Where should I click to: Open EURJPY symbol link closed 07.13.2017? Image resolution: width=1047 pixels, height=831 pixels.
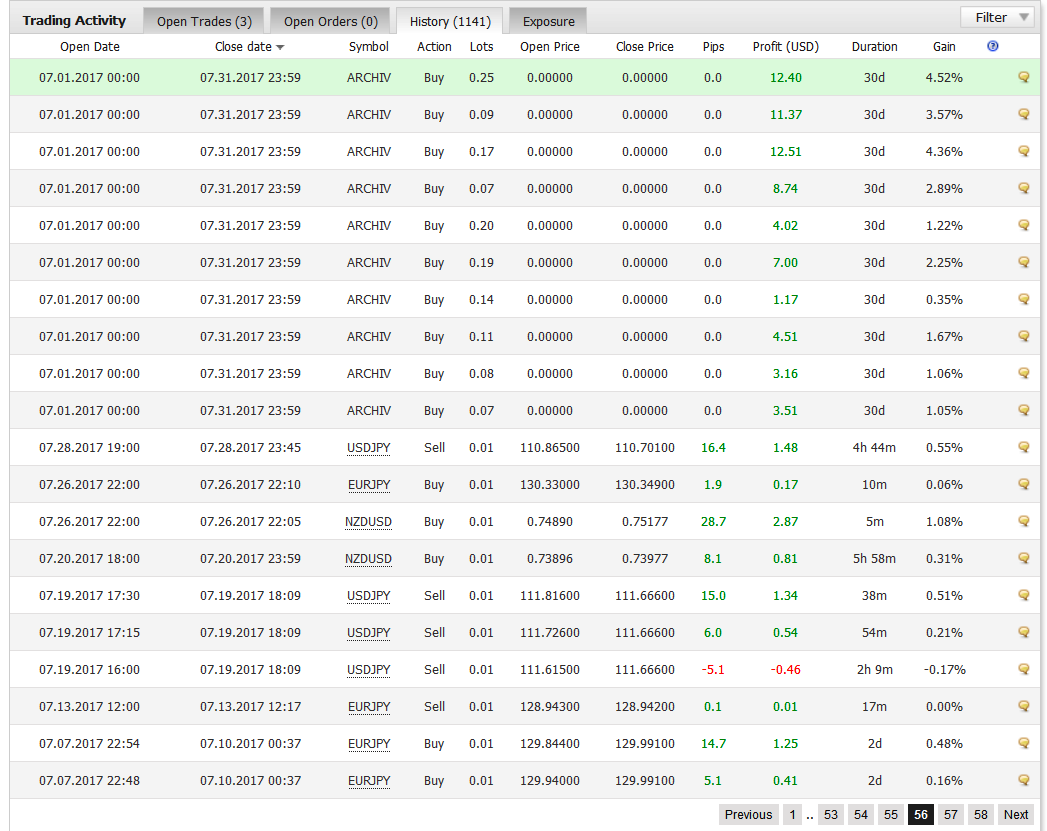coord(369,707)
